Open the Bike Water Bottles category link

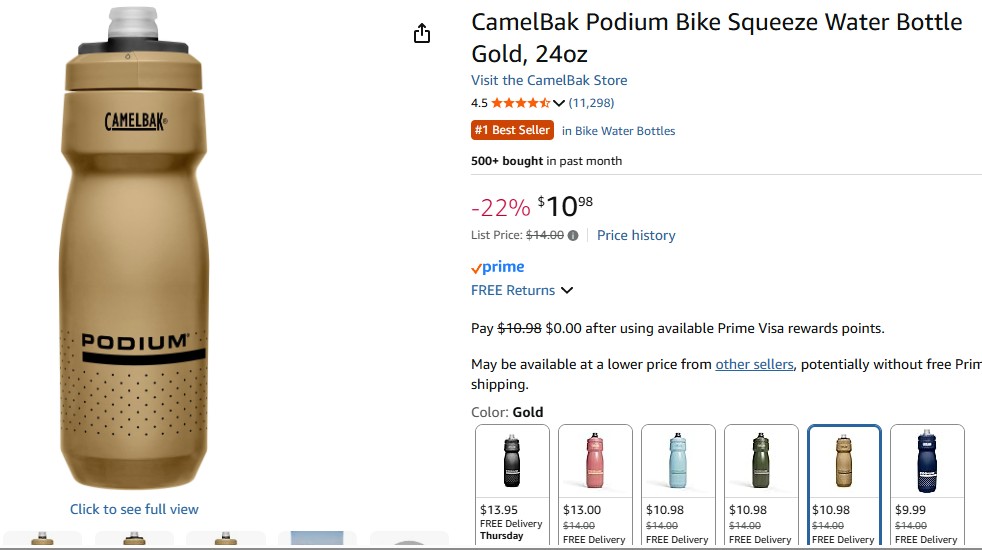(618, 131)
